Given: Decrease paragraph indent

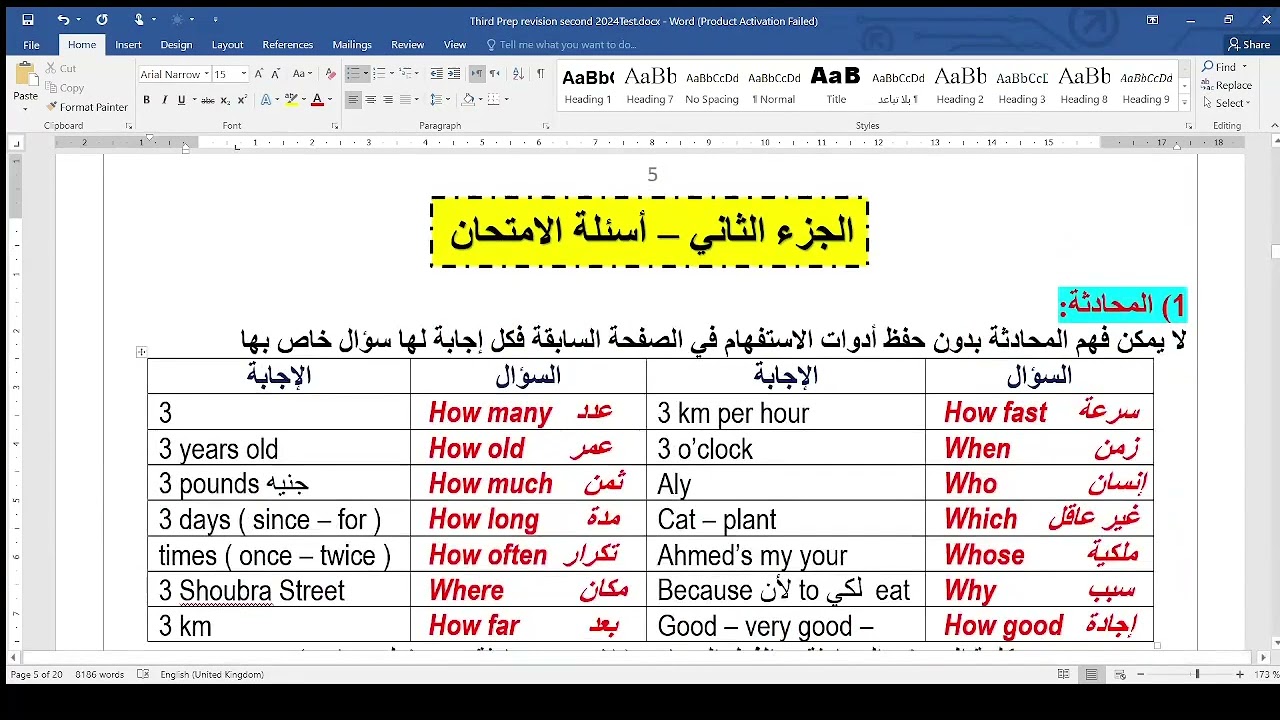Looking at the screenshot, I should (436, 74).
